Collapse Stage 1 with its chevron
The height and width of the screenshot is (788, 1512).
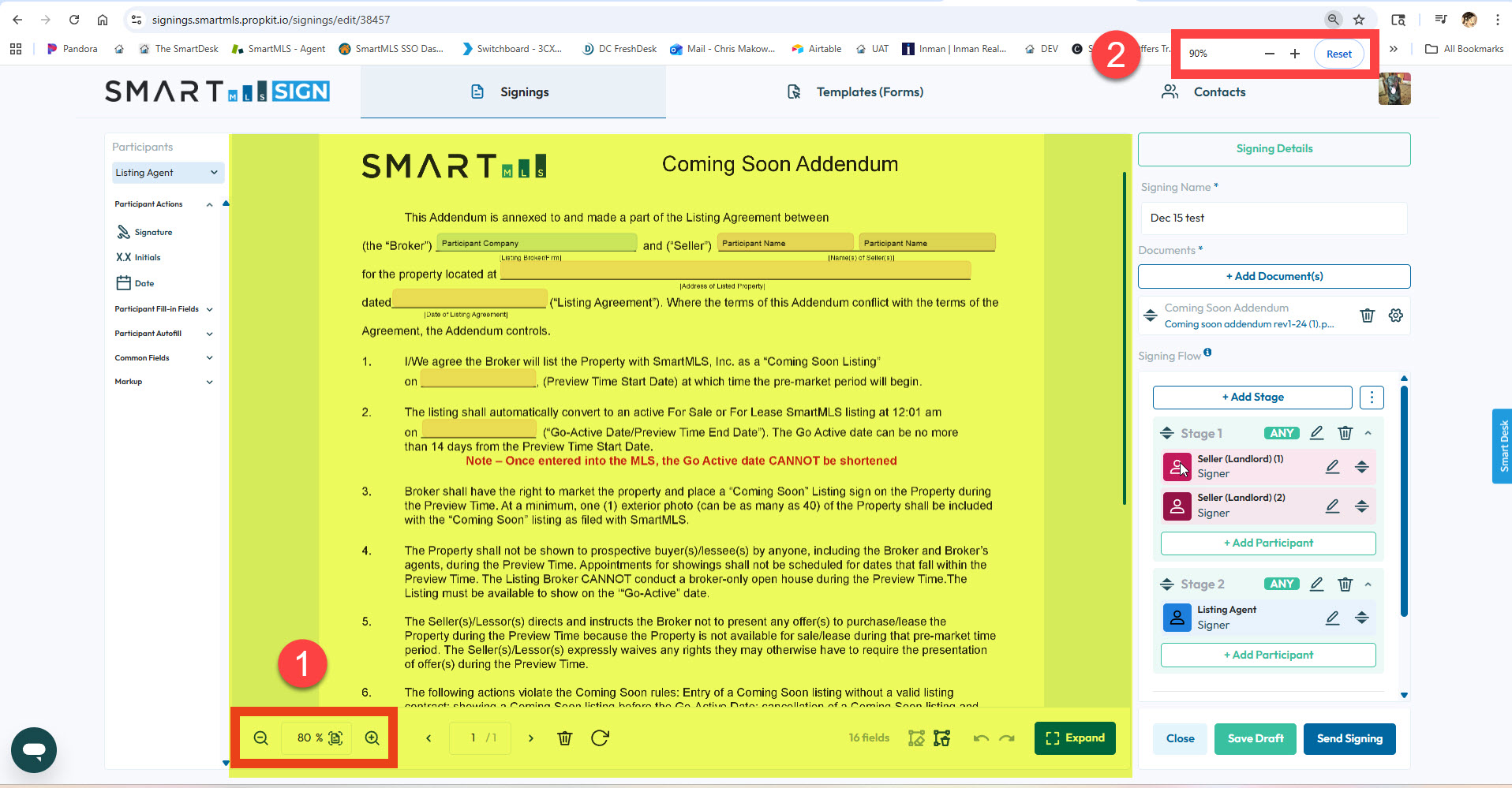point(1368,433)
